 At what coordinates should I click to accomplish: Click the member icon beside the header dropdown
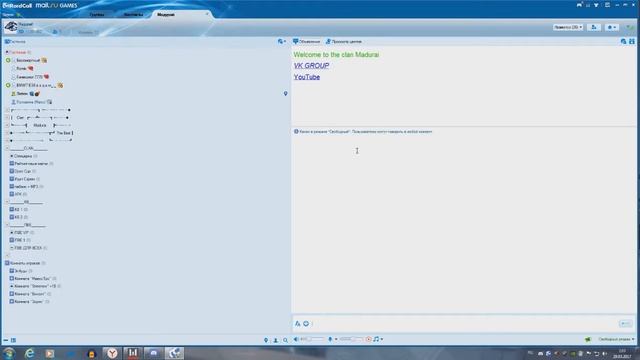tap(594, 27)
